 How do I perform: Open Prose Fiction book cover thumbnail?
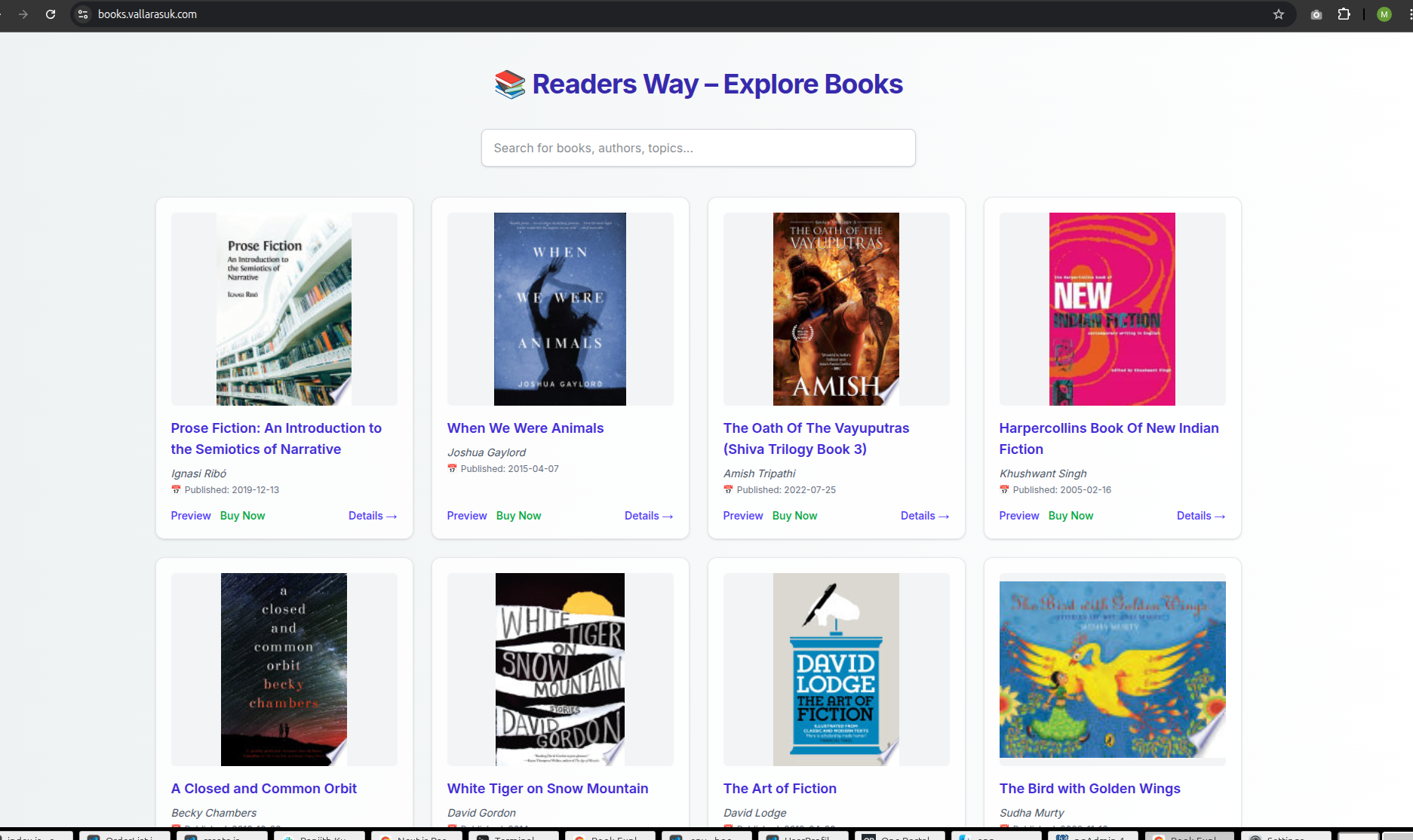pos(284,309)
